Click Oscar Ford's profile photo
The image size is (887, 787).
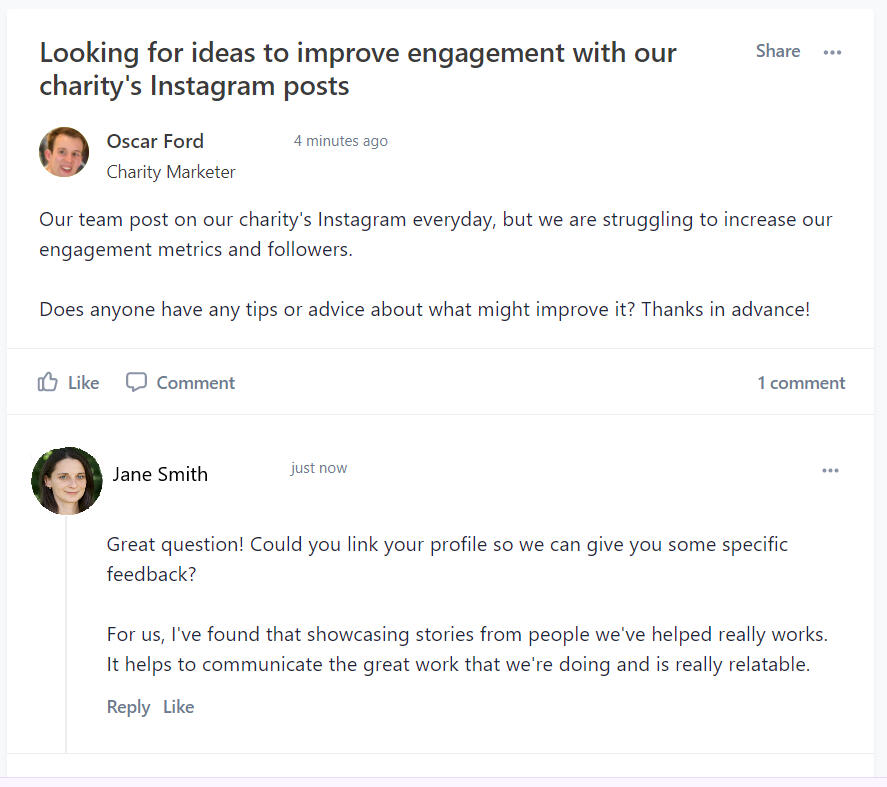coord(64,152)
